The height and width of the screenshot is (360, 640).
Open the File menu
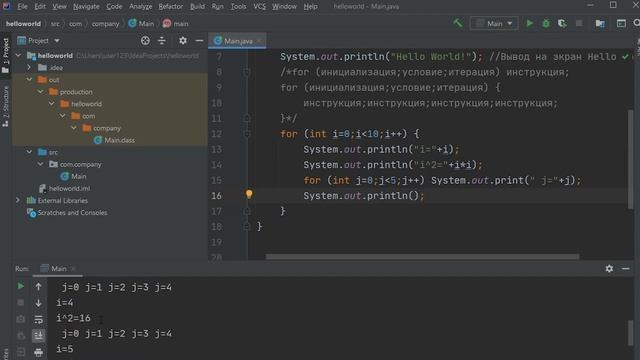coord(22,6)
